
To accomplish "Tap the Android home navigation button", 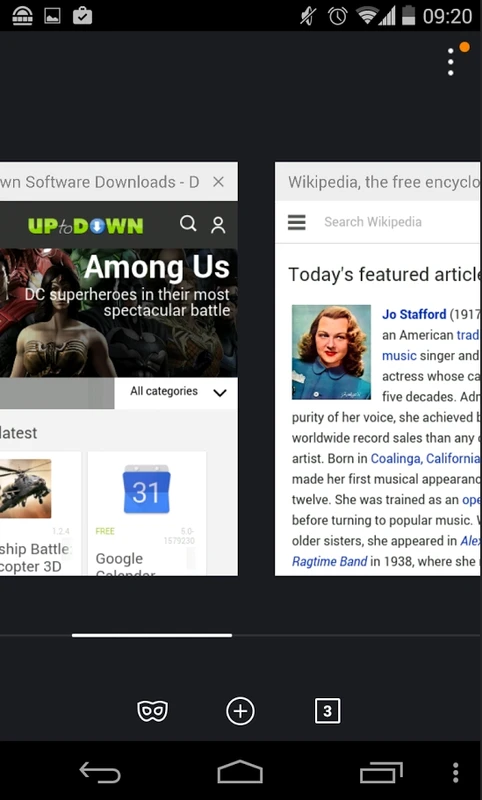I will coord(240,771).
